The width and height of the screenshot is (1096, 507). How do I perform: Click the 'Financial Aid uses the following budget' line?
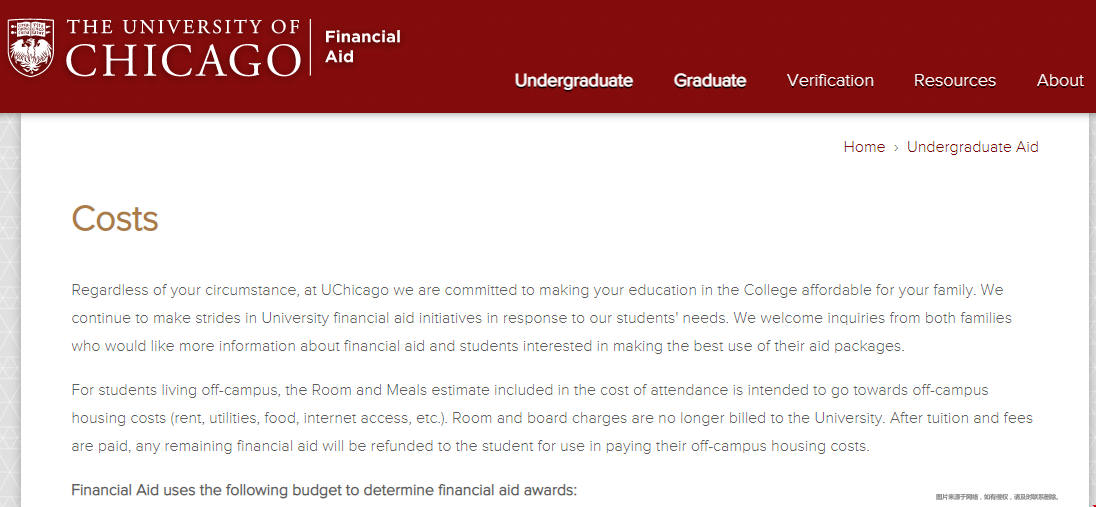[x=324, y=490]
